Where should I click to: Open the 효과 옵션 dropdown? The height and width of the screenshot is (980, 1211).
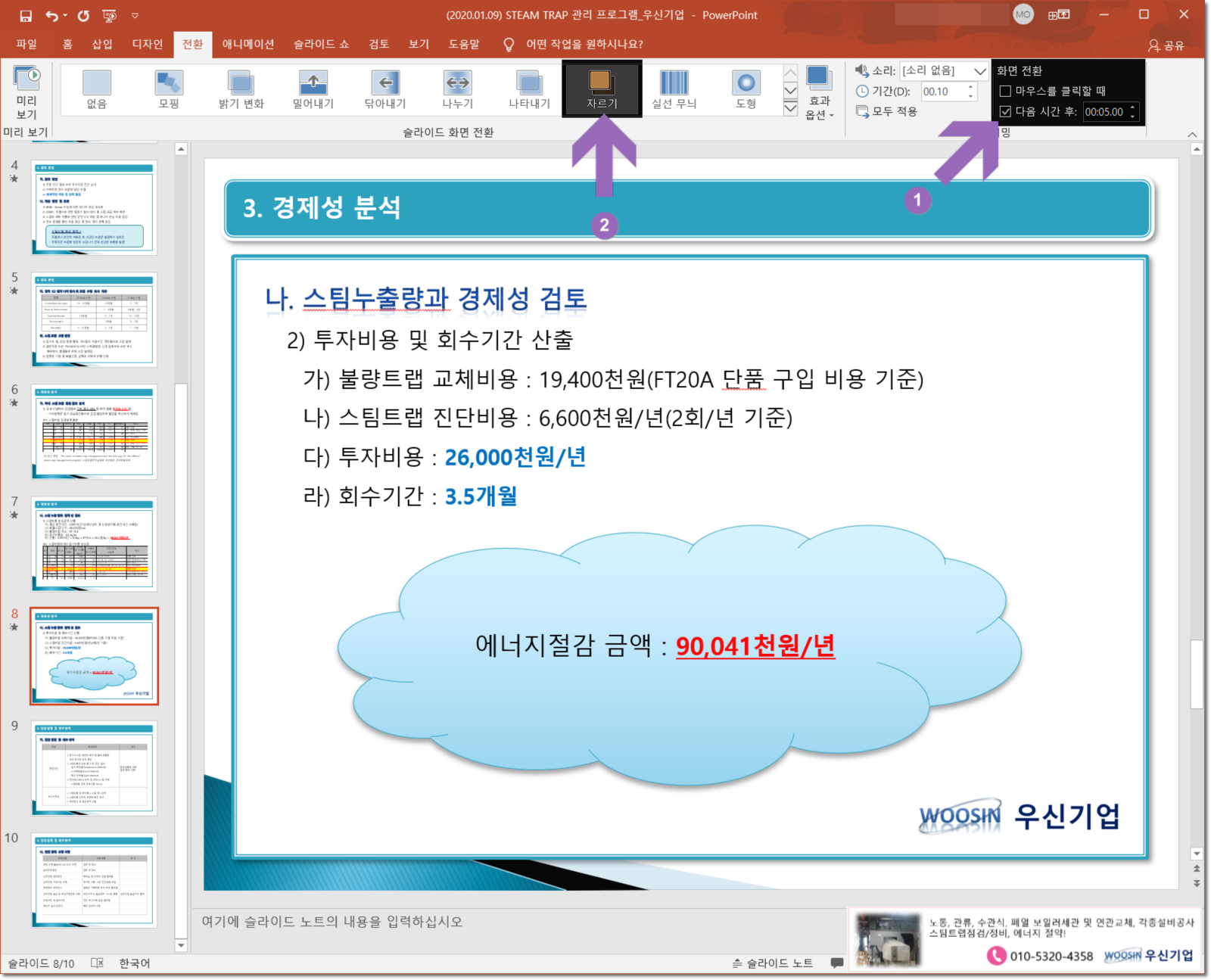(819, 94)
